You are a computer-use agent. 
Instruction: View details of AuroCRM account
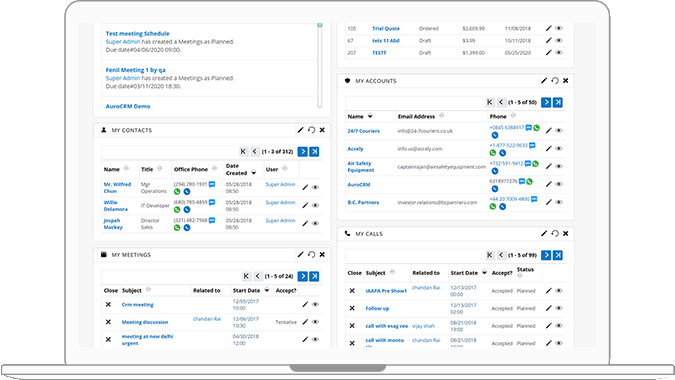[x=559, y=184]
